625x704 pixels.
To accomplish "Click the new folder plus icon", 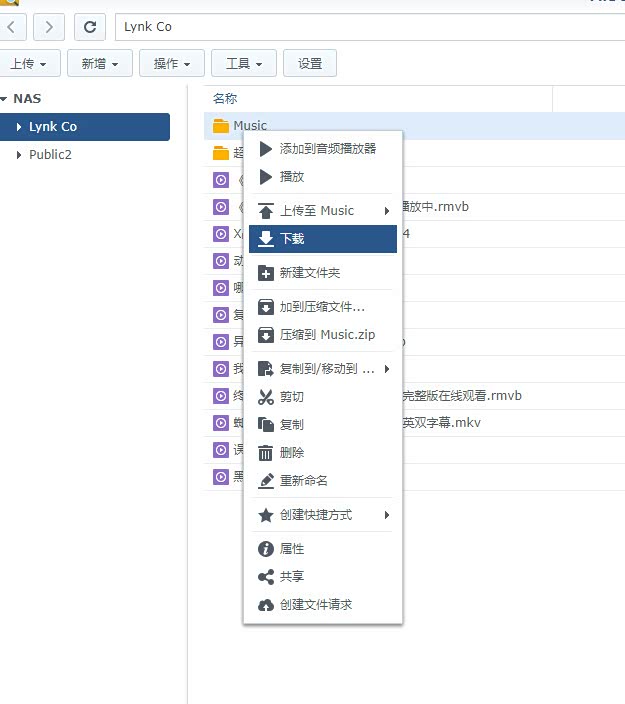I will point(266,273).
